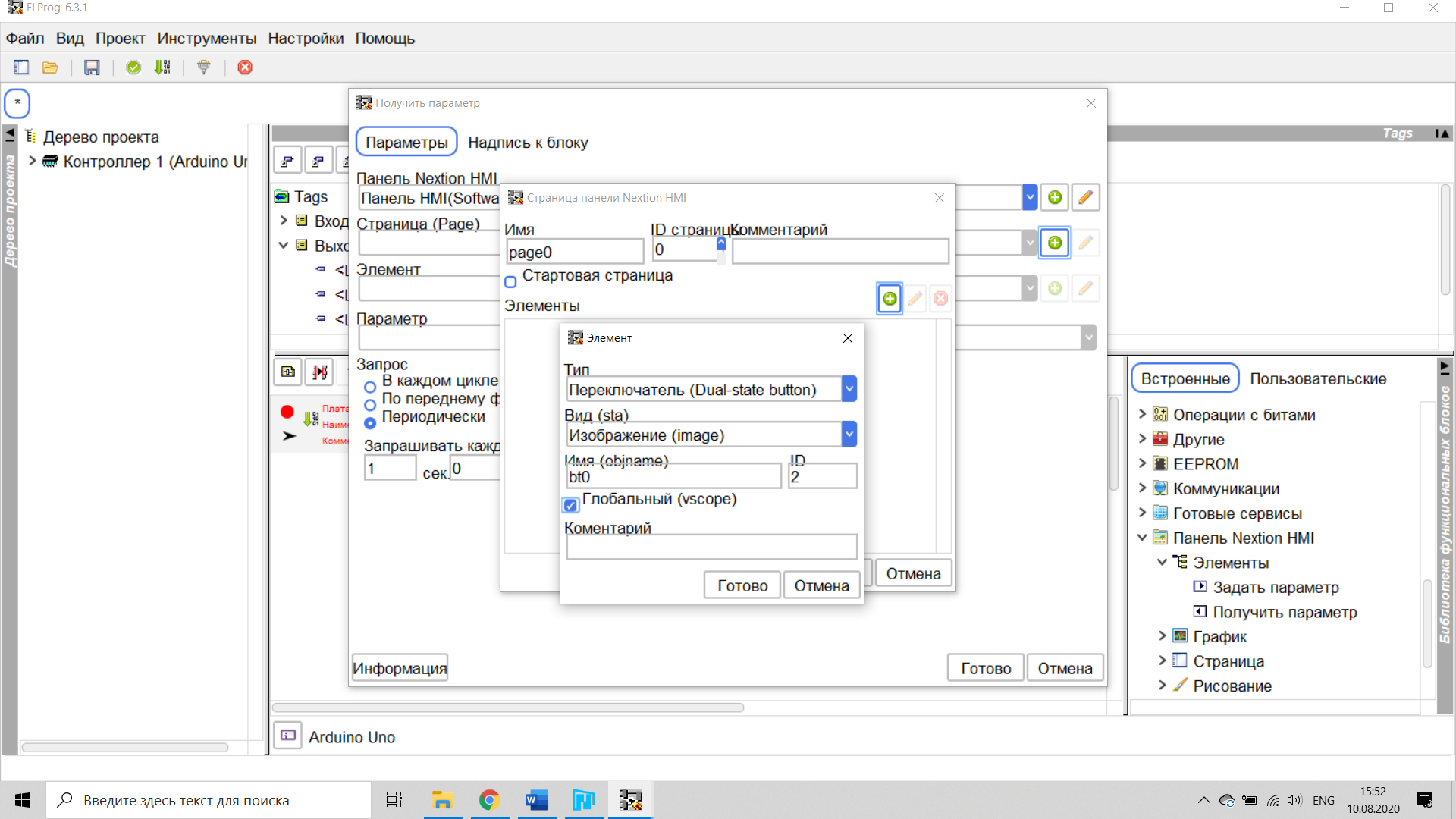Screen dimensions: 1456x819
Task: Add new element with green plus icon
Action: 890,299
